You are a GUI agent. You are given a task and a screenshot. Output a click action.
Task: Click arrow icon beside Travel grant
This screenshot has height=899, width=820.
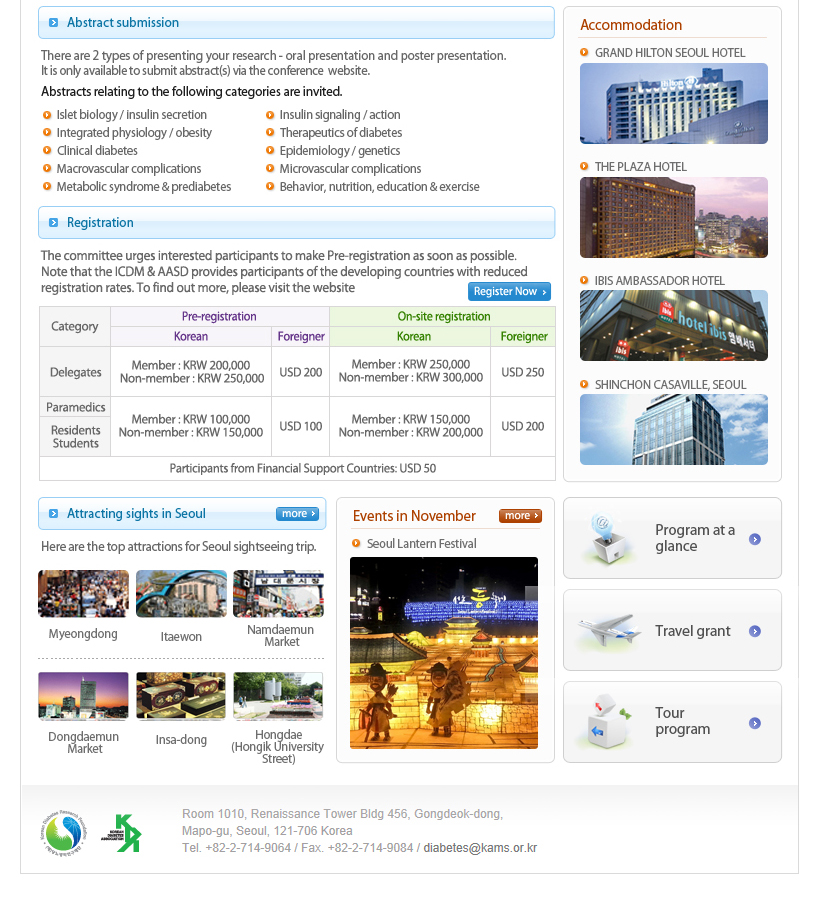(755, 631)
